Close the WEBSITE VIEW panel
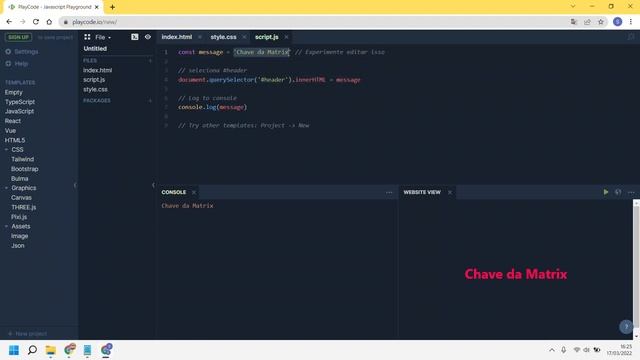640x360 pixels. coord(450,192)
